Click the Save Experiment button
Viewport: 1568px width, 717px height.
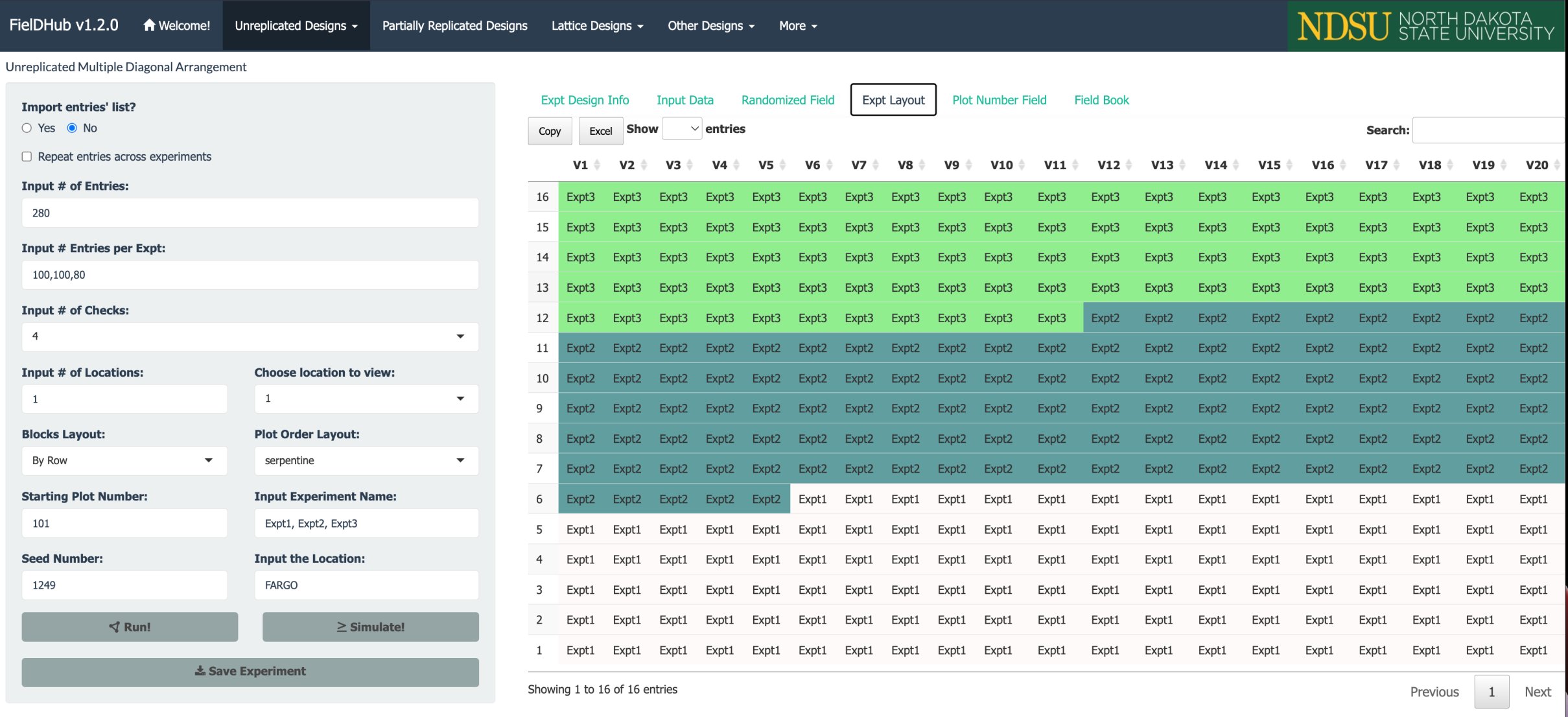[250, 672]
